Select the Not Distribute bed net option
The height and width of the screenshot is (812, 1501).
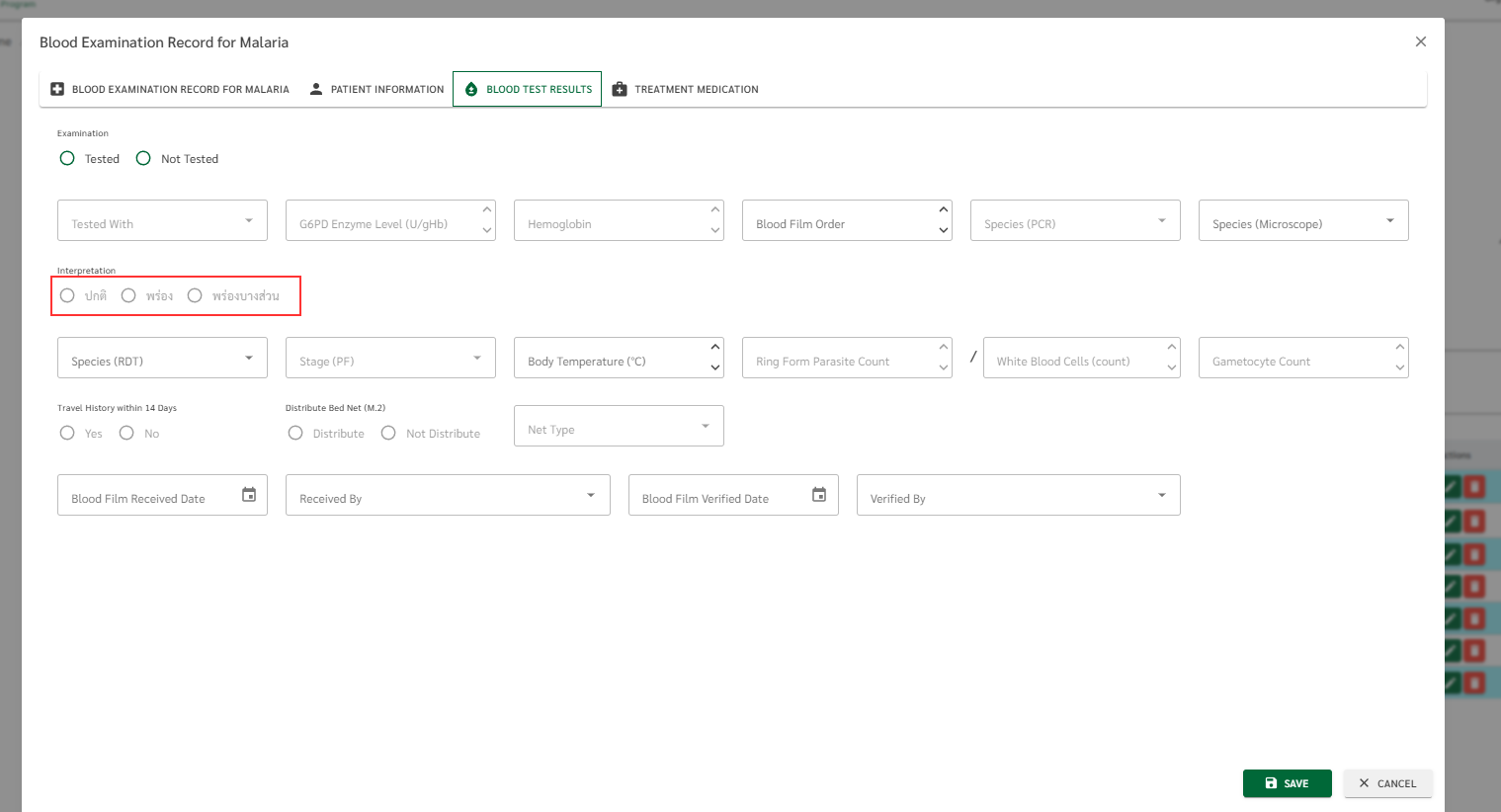point(388,433)
